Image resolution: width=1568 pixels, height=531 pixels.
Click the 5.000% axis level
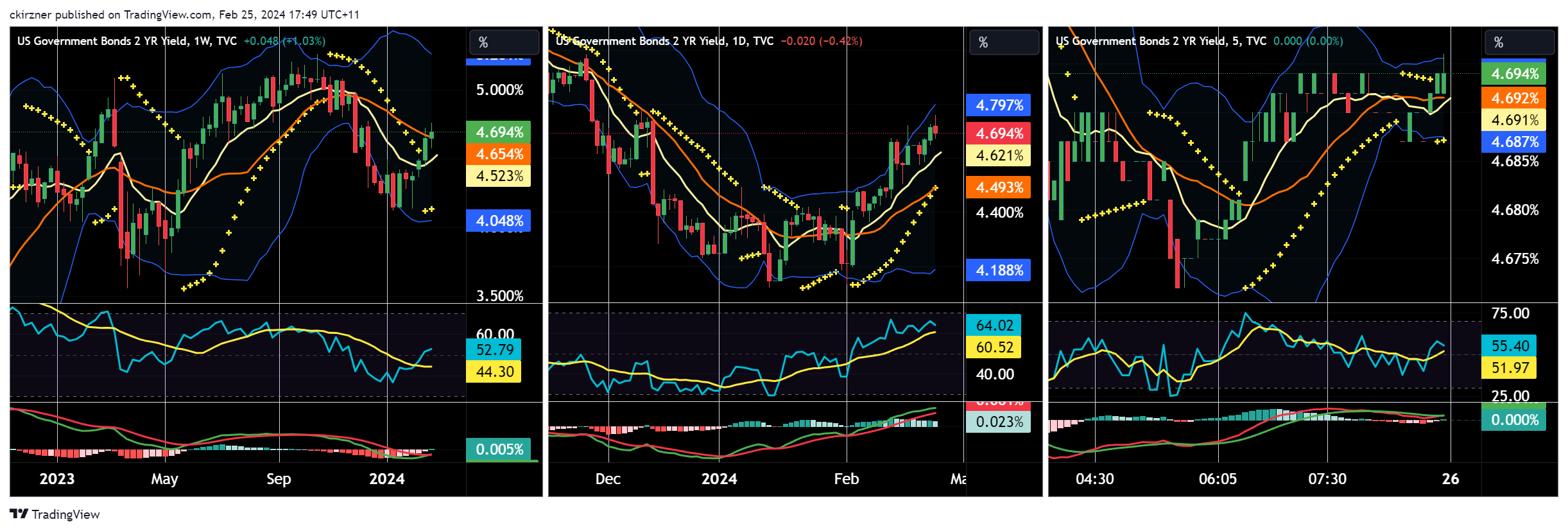pyautogui.click(x=499, y=90)
